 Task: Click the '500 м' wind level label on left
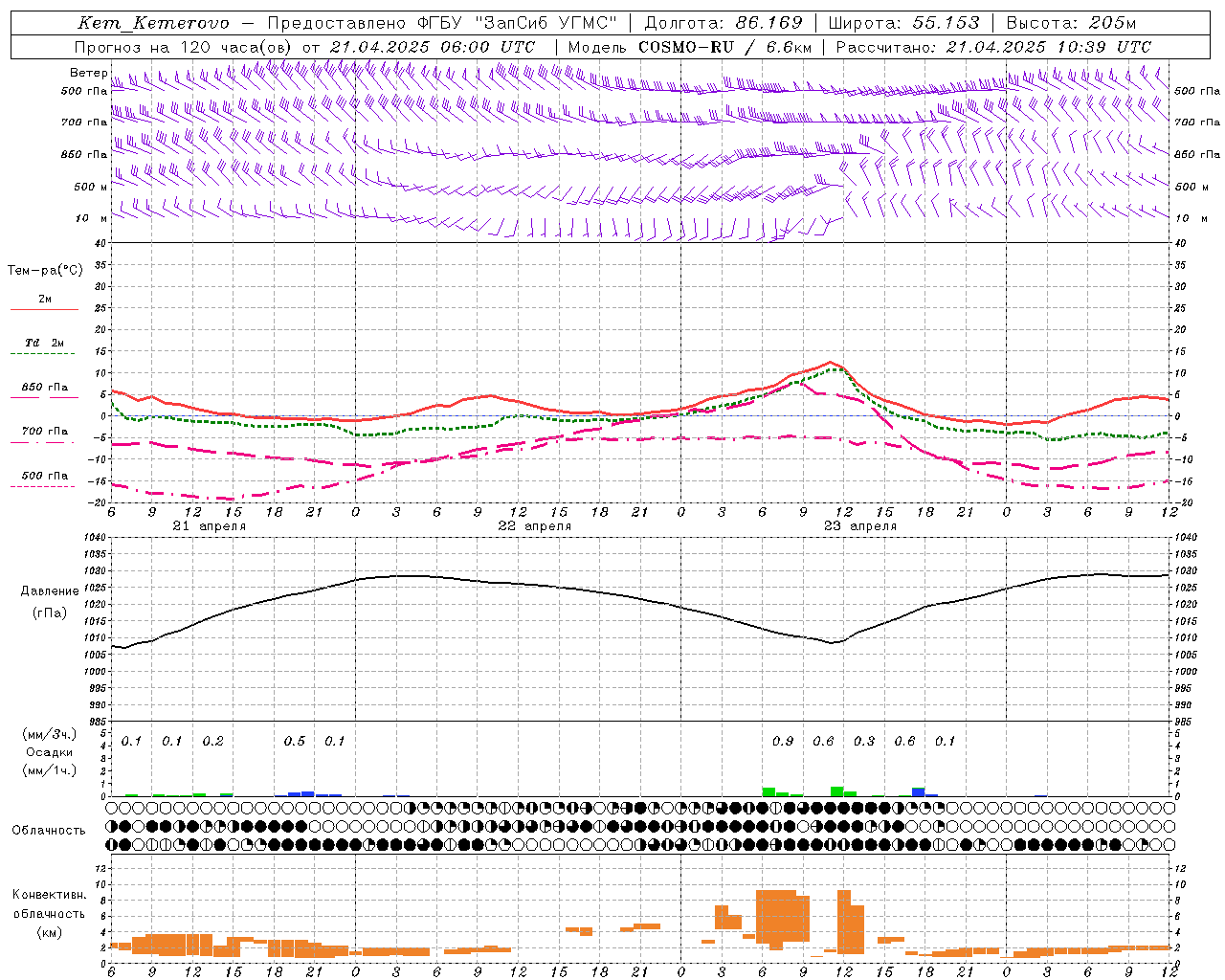click(x=91, y=187)
